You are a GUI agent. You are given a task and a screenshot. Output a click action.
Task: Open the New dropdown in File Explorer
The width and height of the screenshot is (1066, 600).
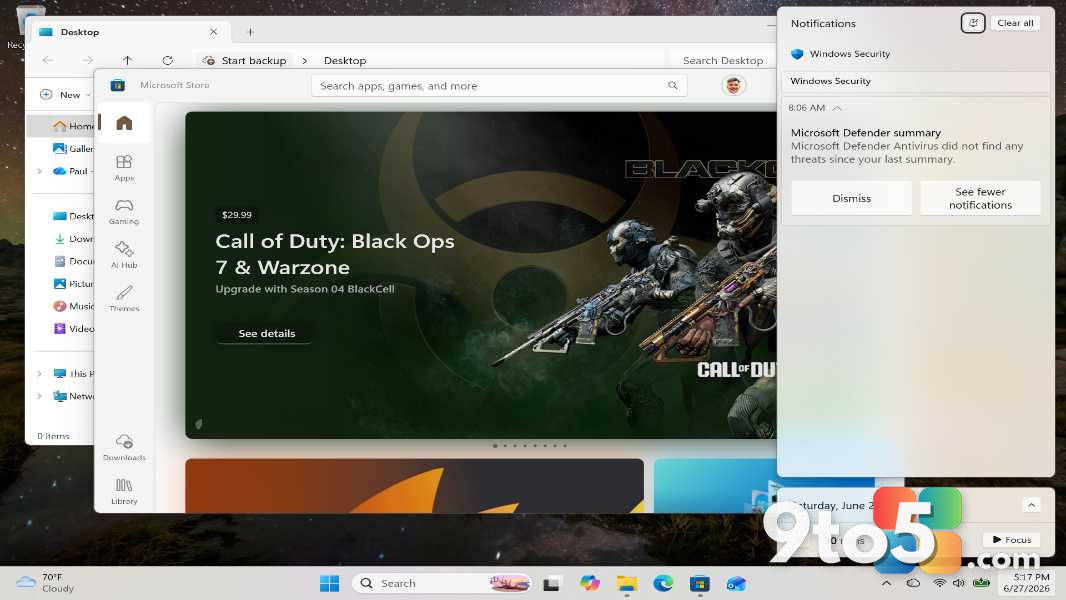click(x=64, y=95)
